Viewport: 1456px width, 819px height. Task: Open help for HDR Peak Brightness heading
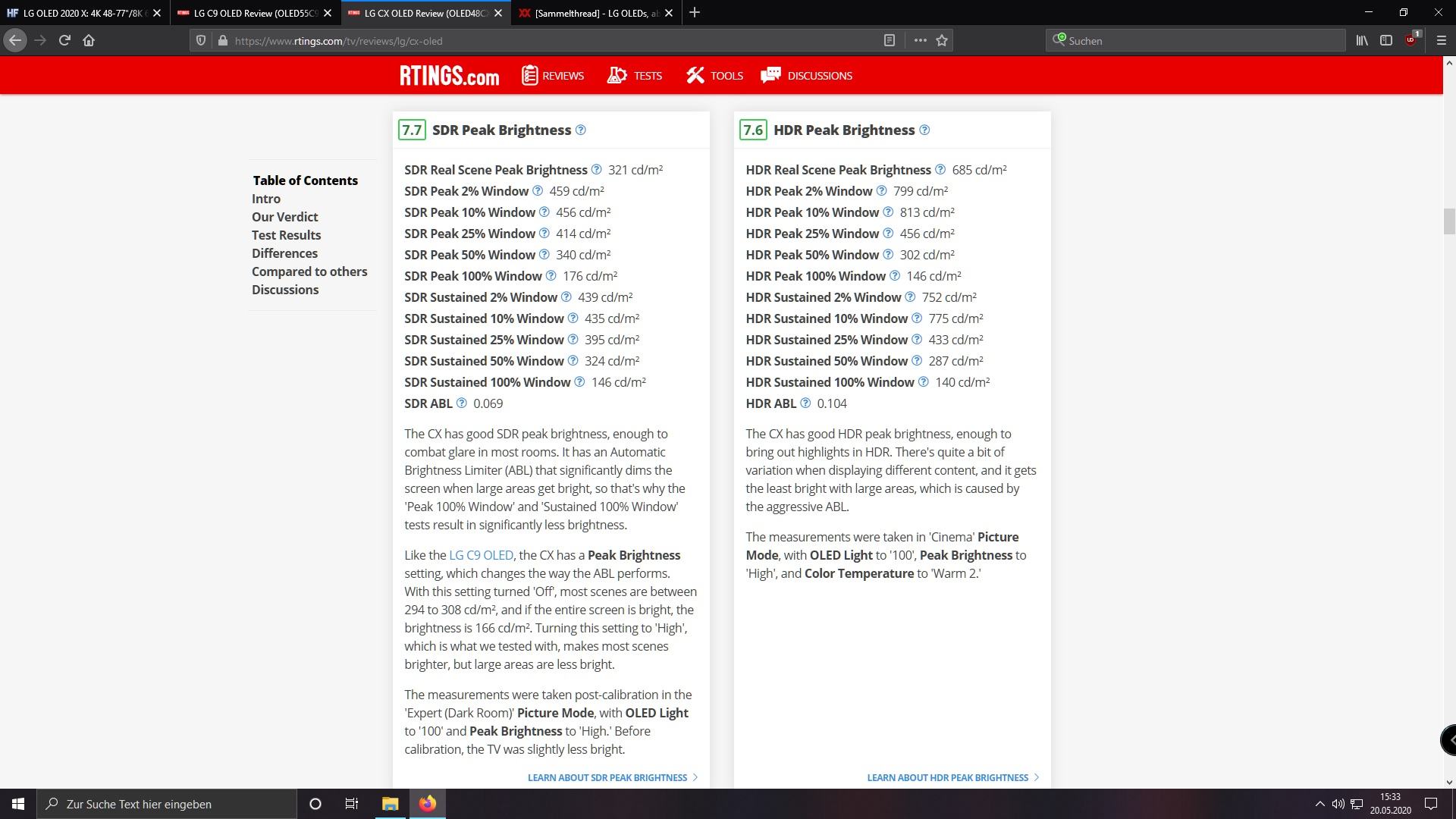pyautogui.click(x=924, y=130)
